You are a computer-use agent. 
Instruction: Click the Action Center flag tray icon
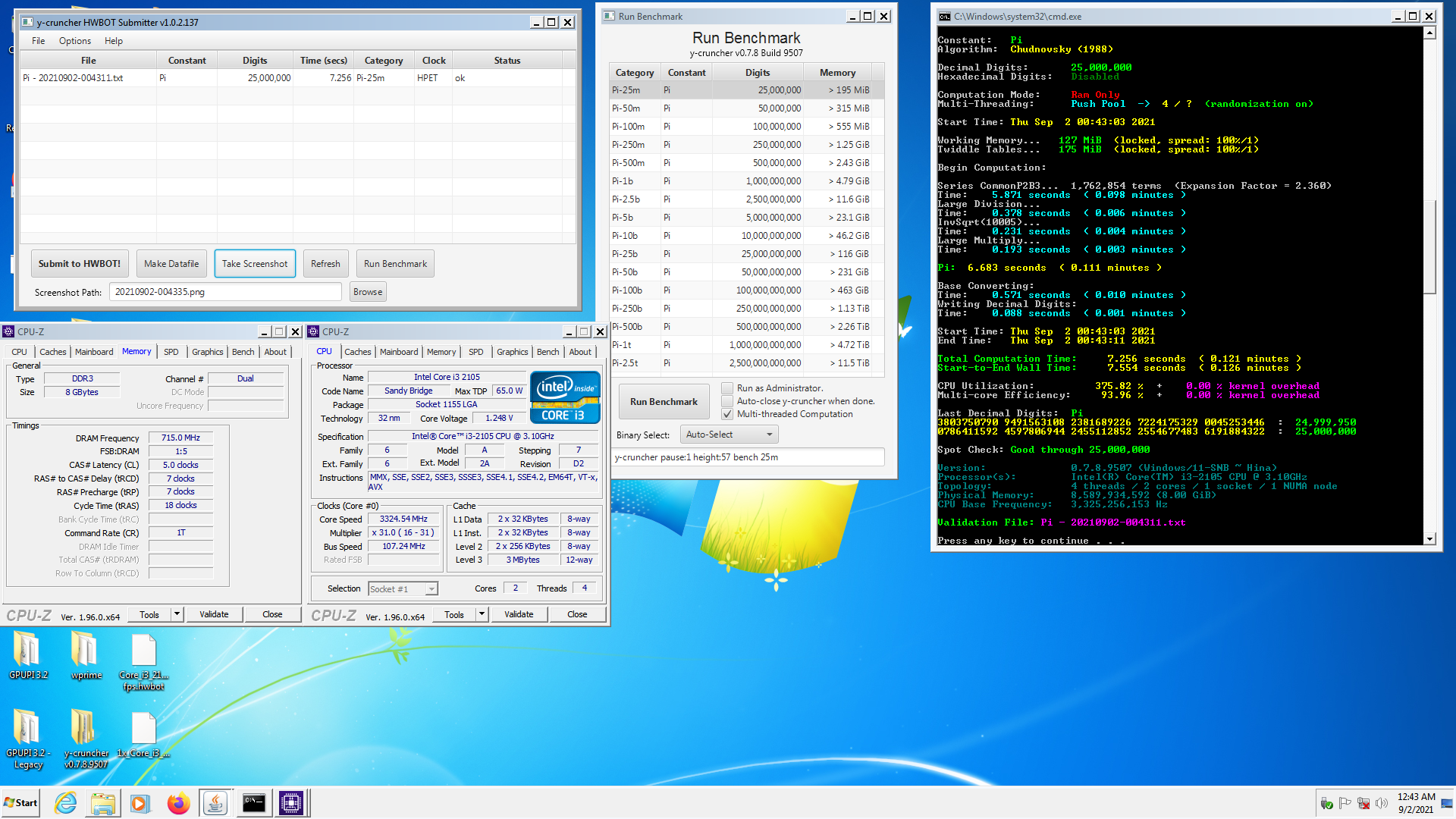[1345, 803]
